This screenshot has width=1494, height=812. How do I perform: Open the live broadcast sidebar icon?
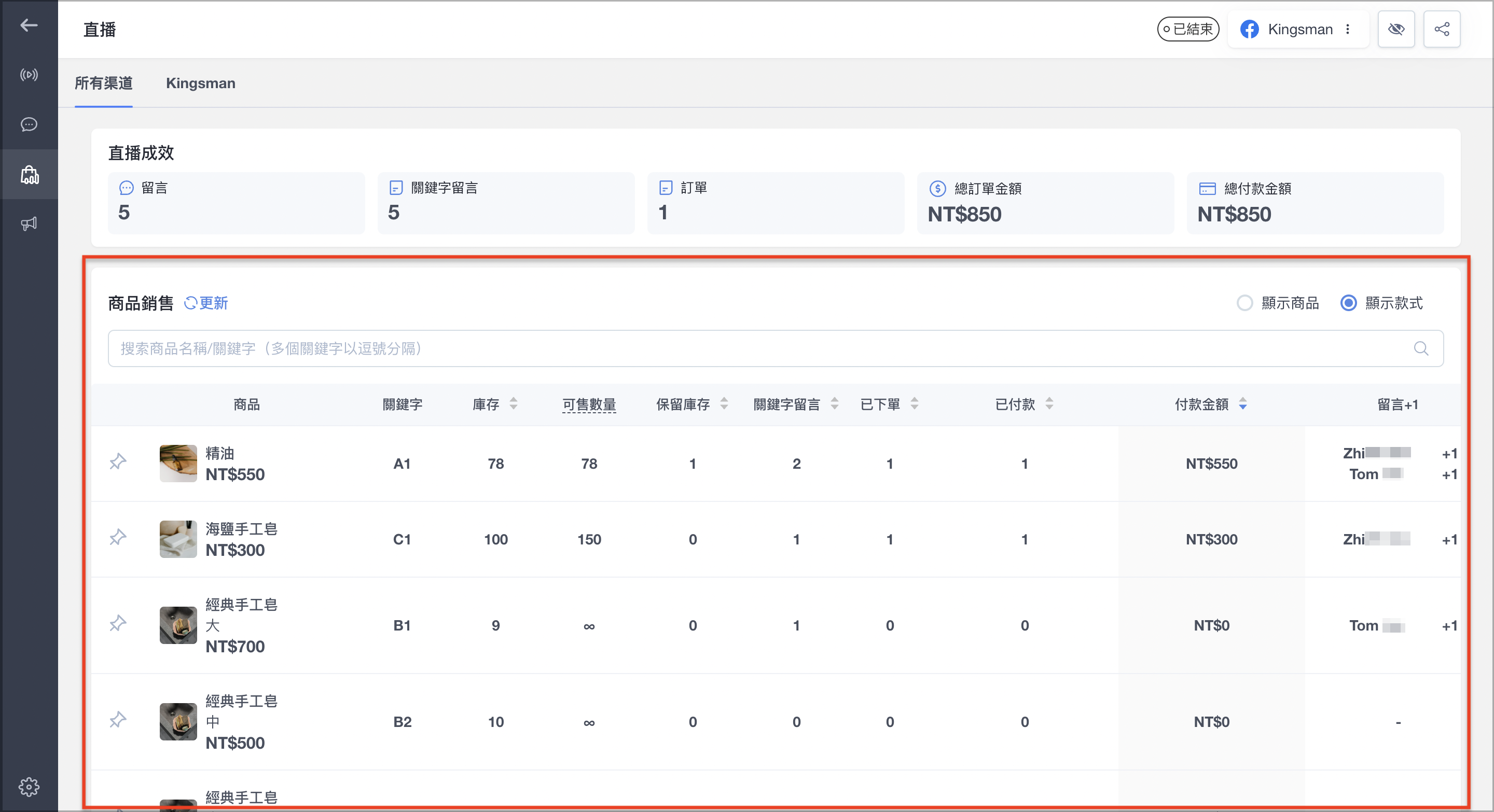click(x=29, y=75)
